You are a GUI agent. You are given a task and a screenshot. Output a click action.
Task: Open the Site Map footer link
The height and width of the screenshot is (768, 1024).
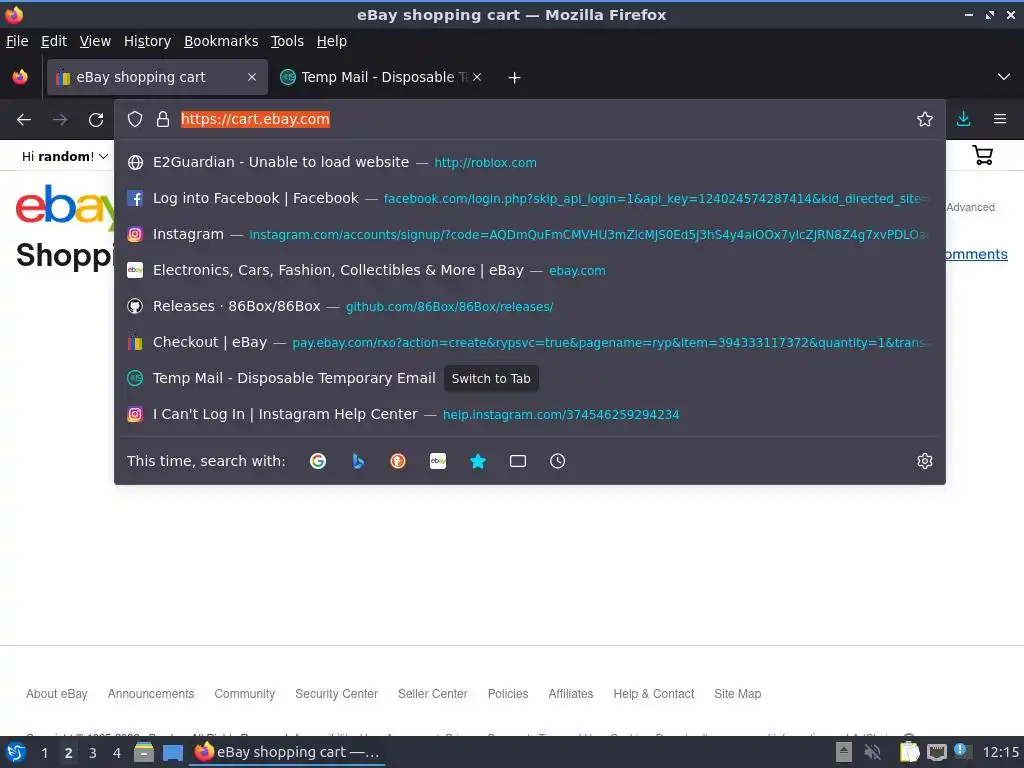point(737,694)
